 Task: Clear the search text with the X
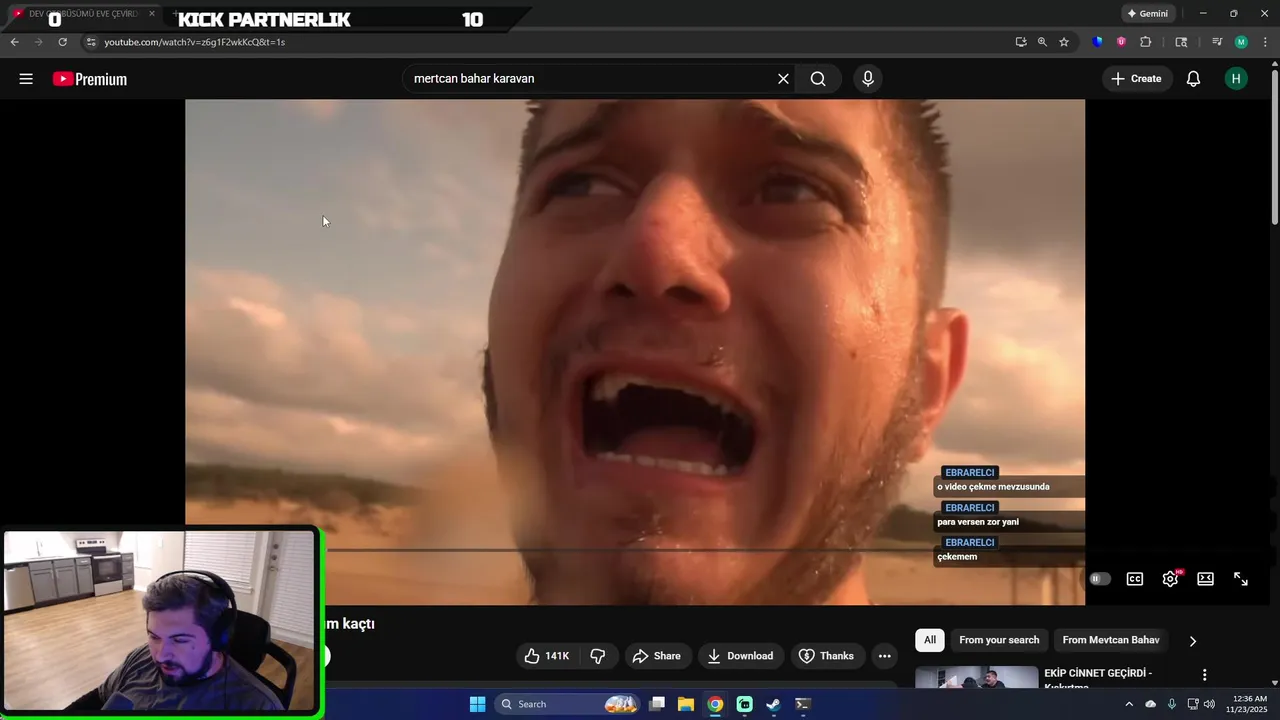pos(783,79)
